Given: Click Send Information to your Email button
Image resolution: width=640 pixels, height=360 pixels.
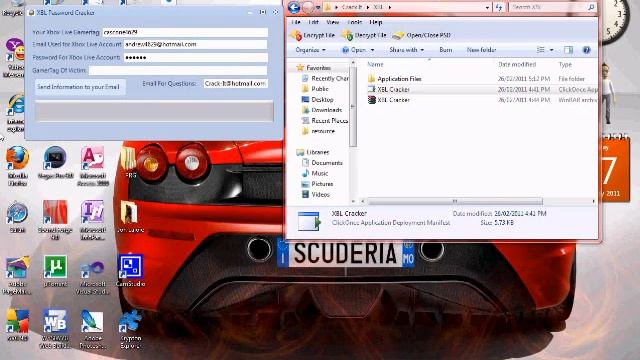Looking at the screenshot, I should point(79,87).
